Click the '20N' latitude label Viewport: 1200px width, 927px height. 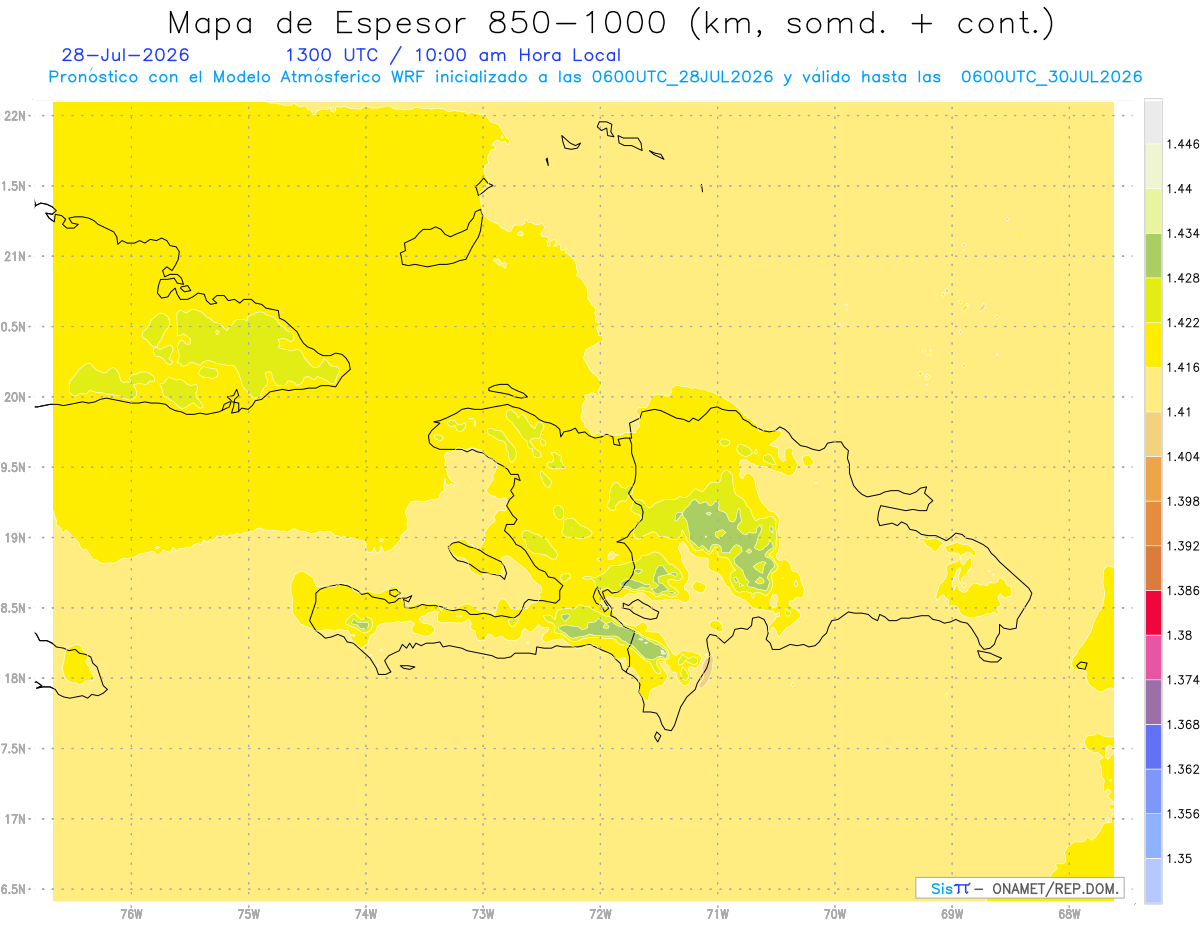[16, 397]
